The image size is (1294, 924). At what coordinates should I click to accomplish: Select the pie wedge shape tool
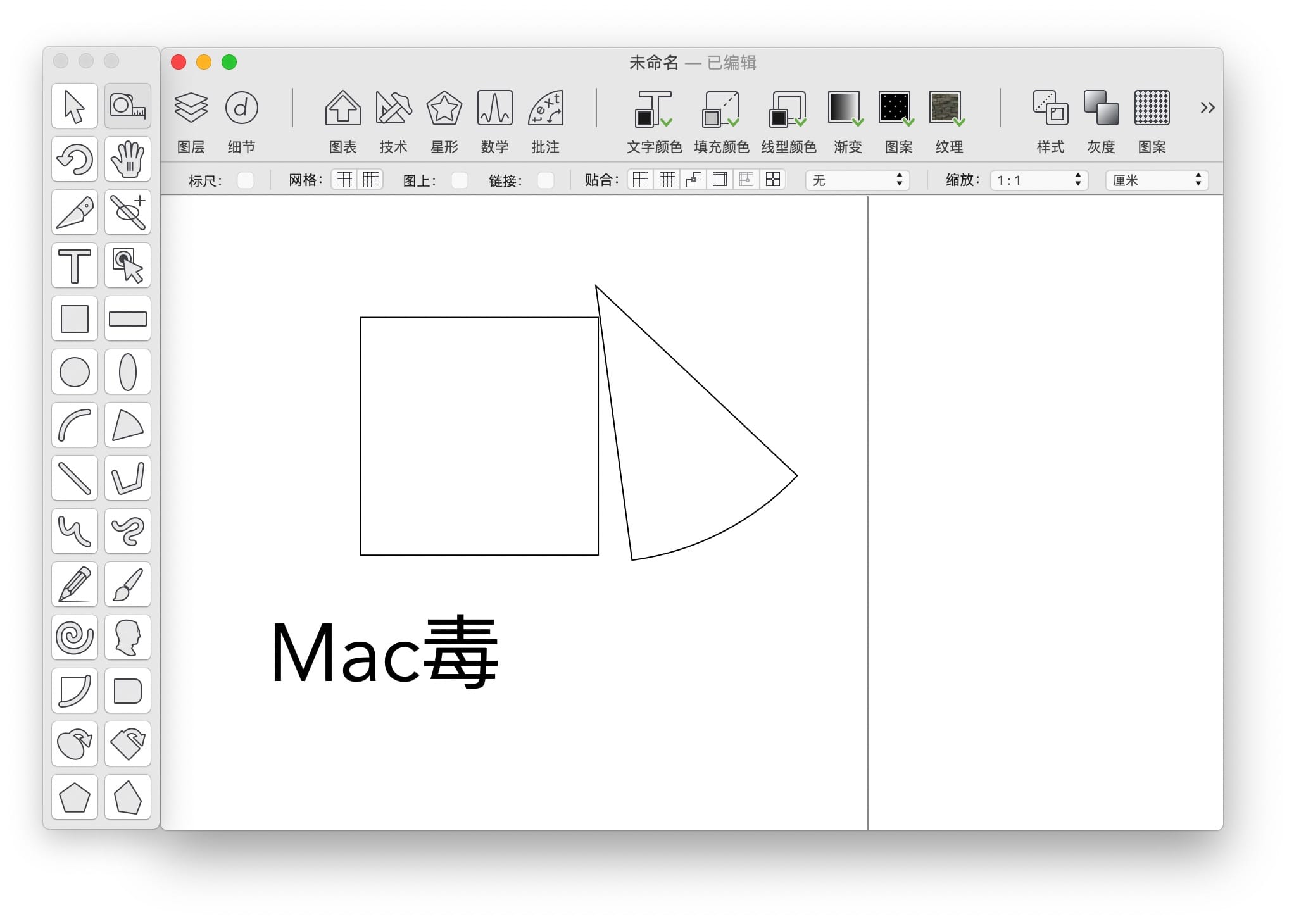(128, 425)
